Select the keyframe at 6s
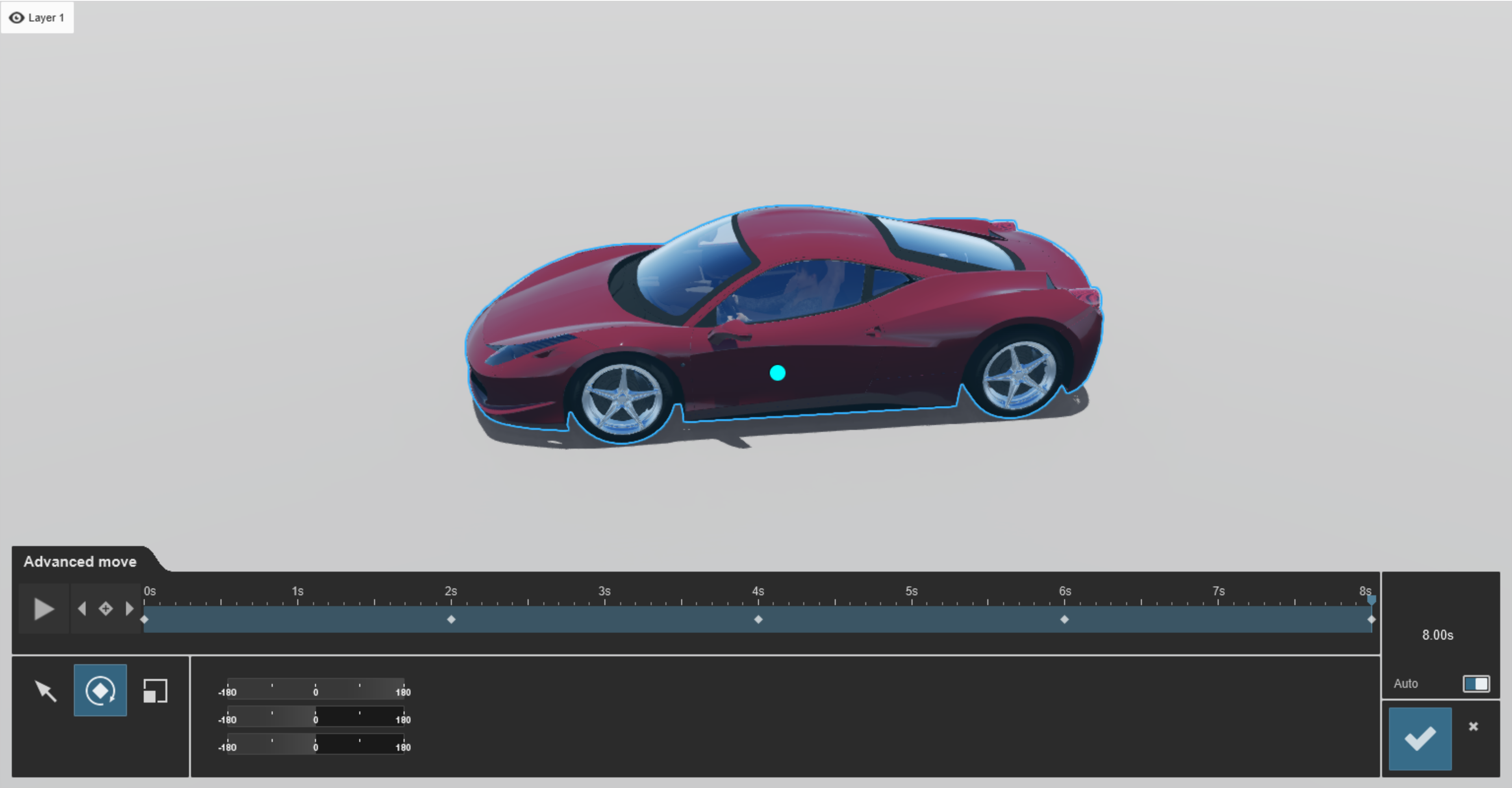 (x=1064, y=619)
